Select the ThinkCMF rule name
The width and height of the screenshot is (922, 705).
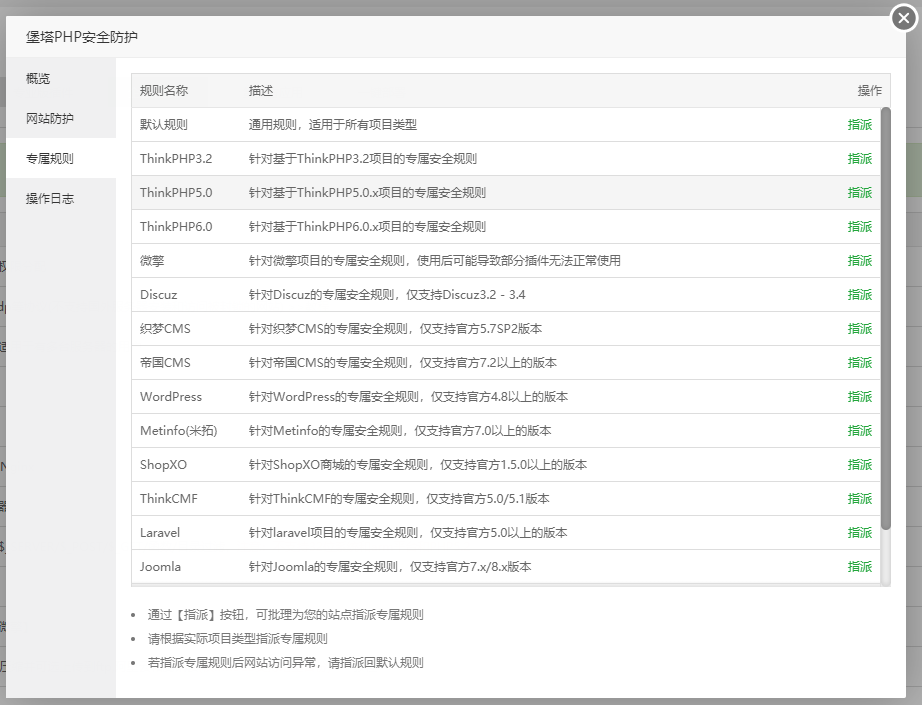coord(168,499)
